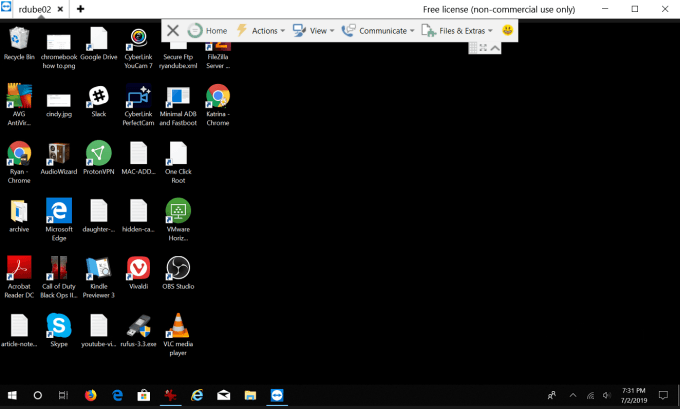
Task: Open the Home item in TeamViewer toolbar
Action: tap(207, 30)
